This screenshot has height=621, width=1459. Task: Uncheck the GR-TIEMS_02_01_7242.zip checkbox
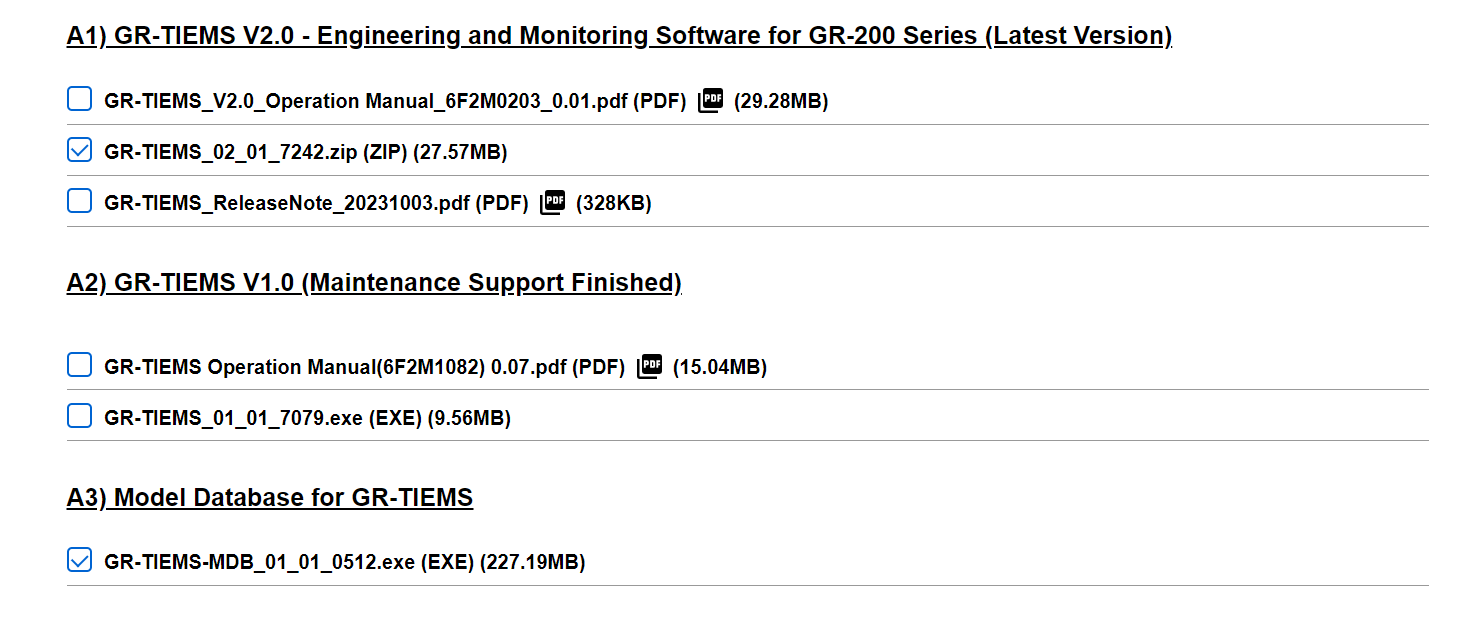(79, 150)
